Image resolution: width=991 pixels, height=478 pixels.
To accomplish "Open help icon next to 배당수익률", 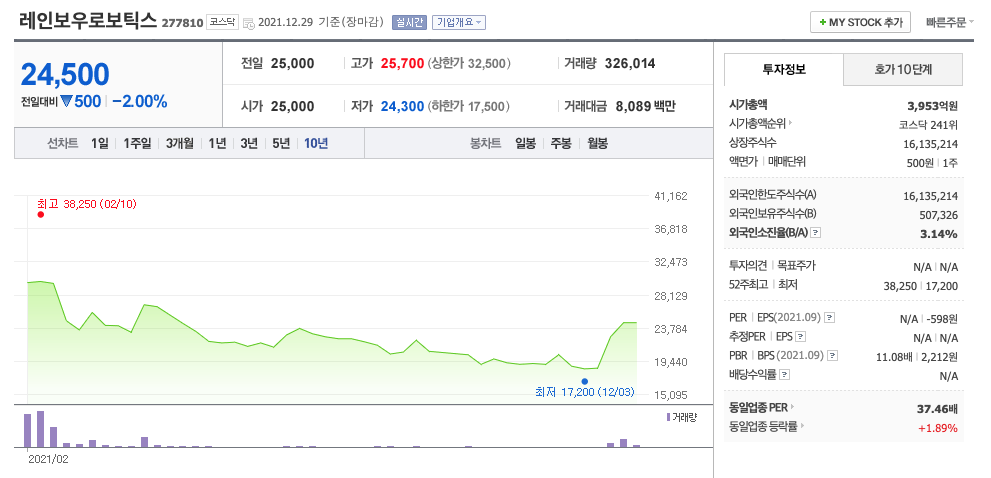I will pos(784,375).
